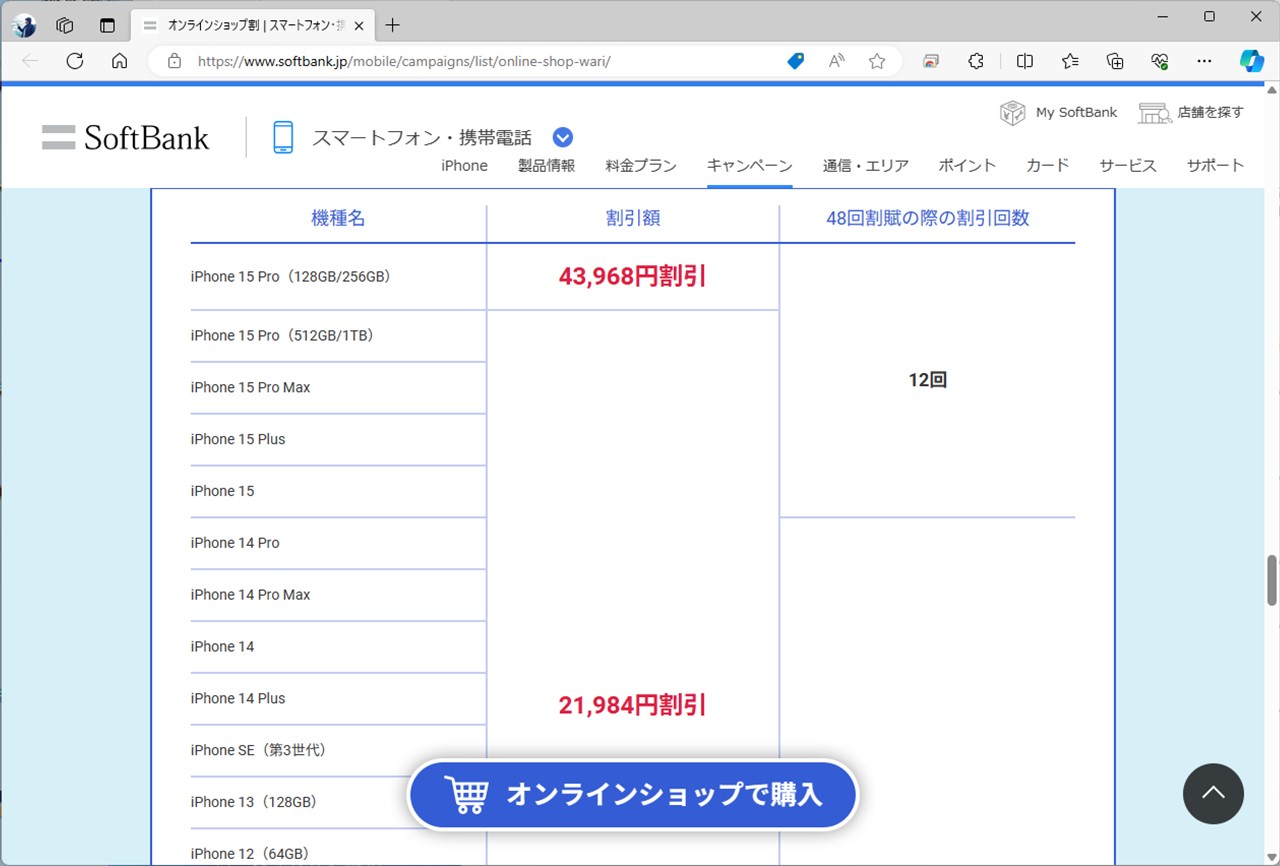Click iPhone 15 Pro（512GB/1TB） row
Viewport: 1280px width, 866px height.
(338, 336)
